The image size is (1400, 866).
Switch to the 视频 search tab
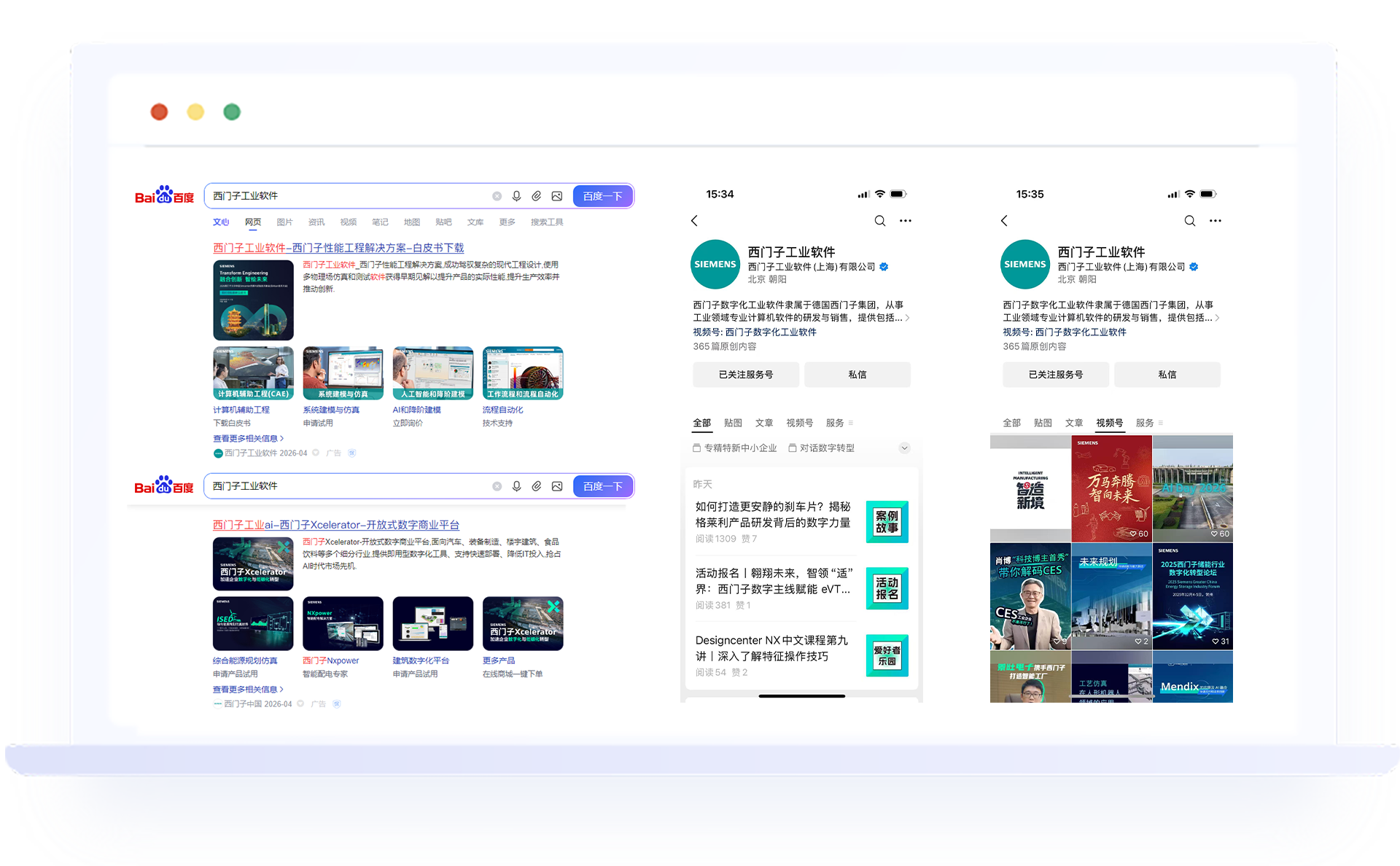click(349, 222)
